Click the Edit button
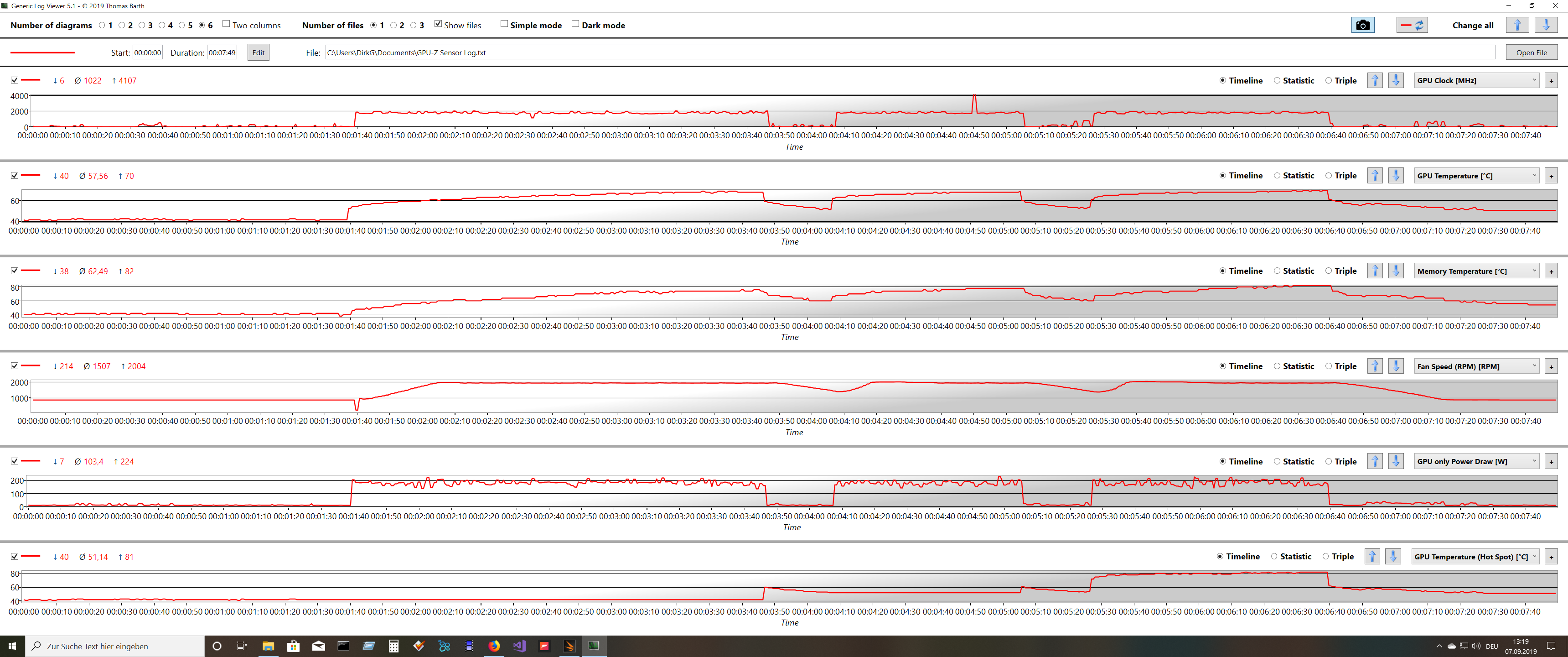1568x657 pixels. 258,52
